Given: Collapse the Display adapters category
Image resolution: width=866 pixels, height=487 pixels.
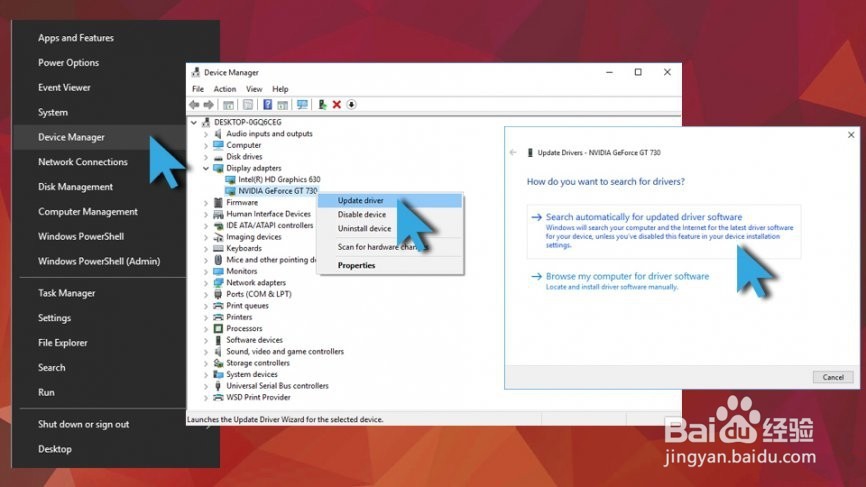Looking at the screenshot, I should [206, 168].
